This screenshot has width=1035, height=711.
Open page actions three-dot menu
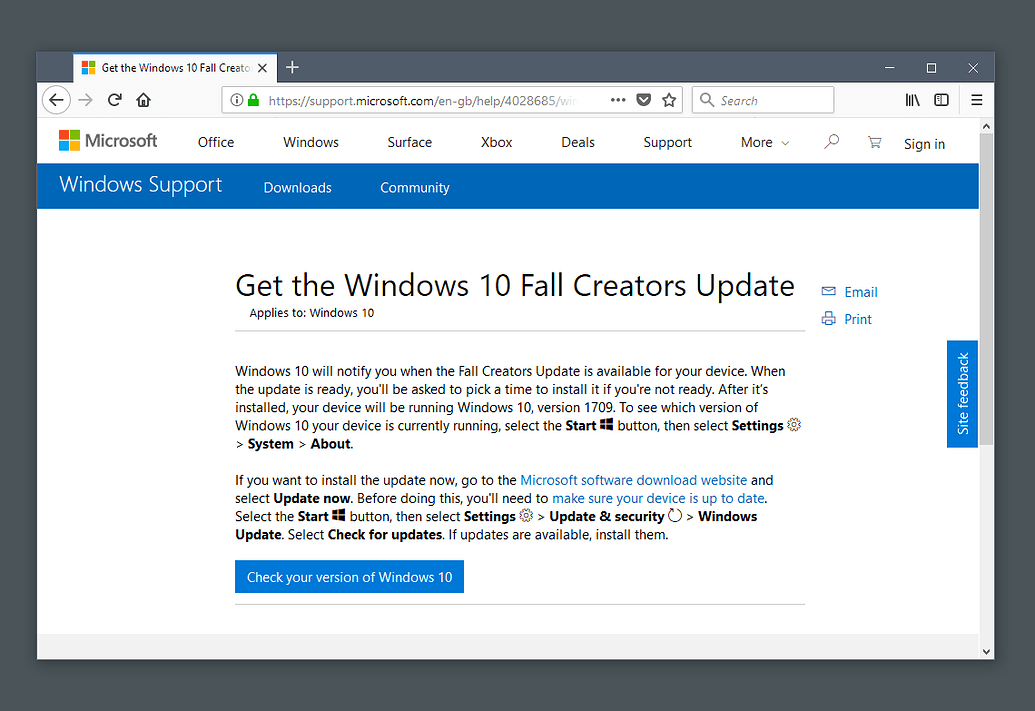coord(618,100)
